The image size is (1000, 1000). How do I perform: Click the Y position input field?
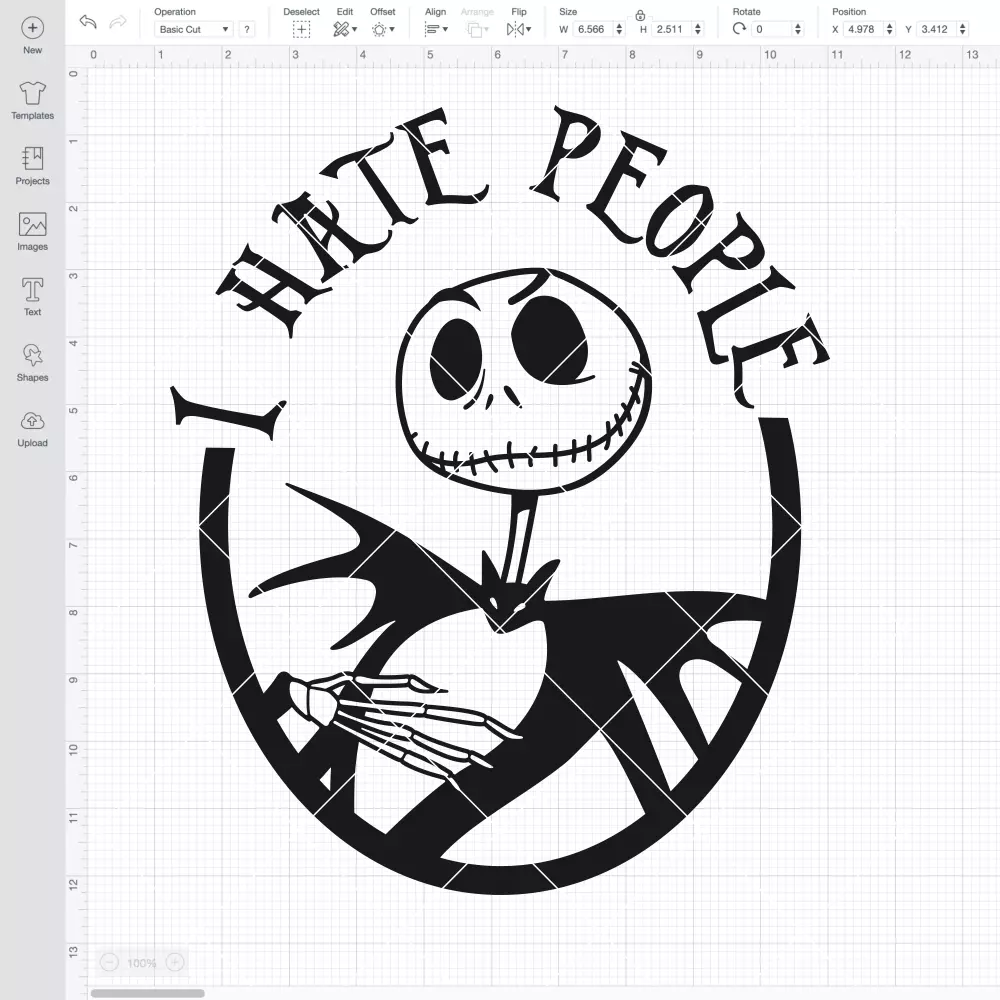pyautogui.click(x=937, y=29)
